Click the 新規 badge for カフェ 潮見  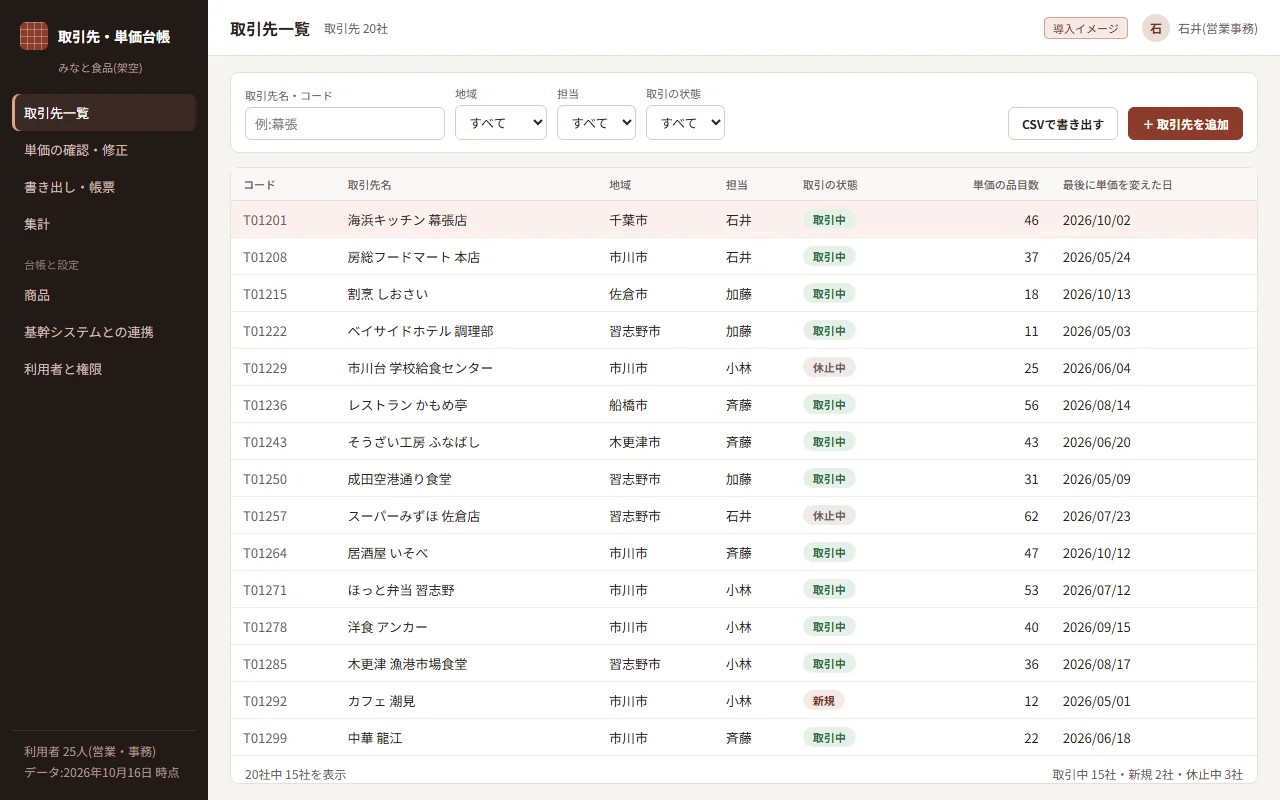pyautogui.click(x=823, y=701)
